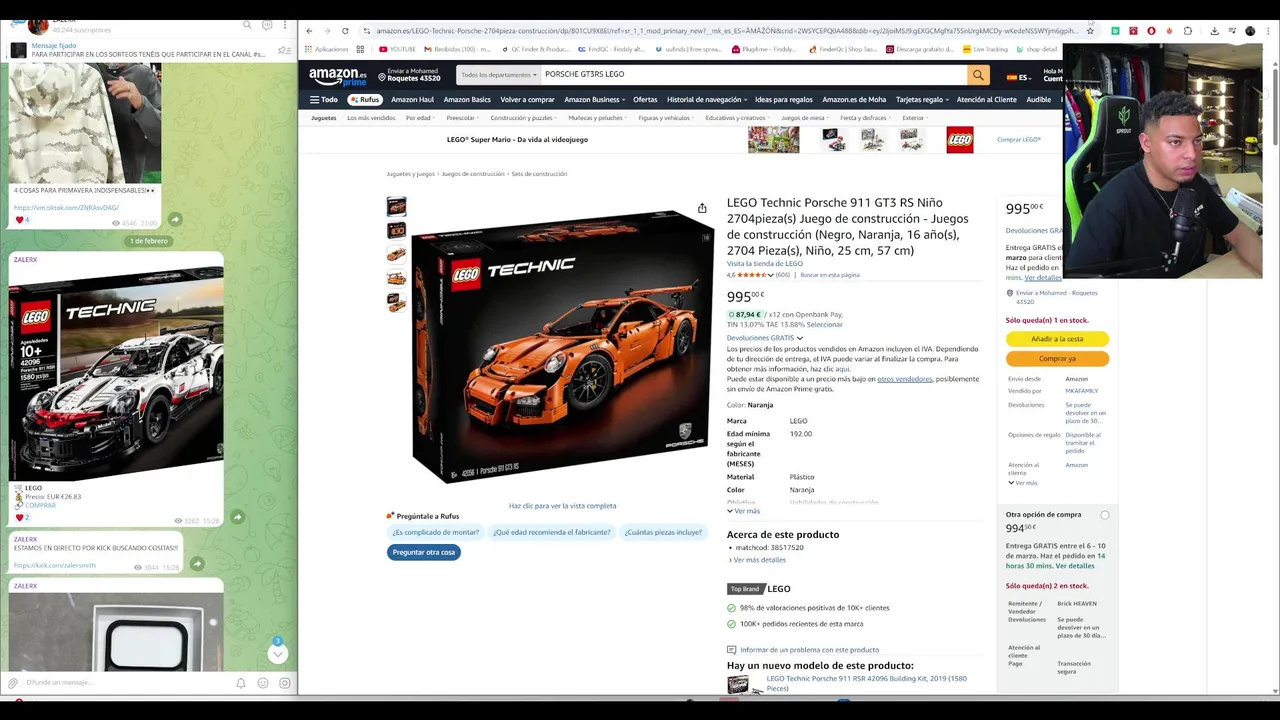1280x720 pixels.
Task: Expand Ver más in seller info box
Action: pos(1022,483)
